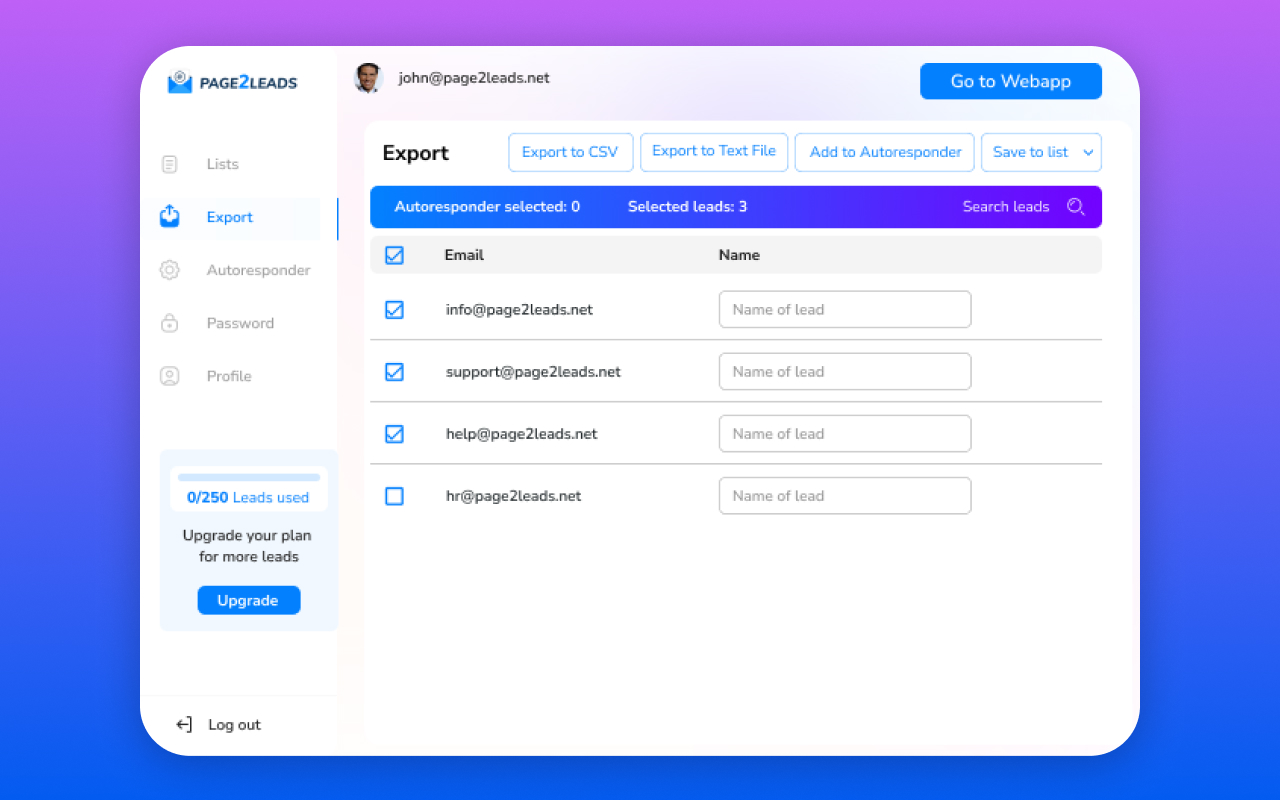Select Export in the sidebar

[230, 217]
